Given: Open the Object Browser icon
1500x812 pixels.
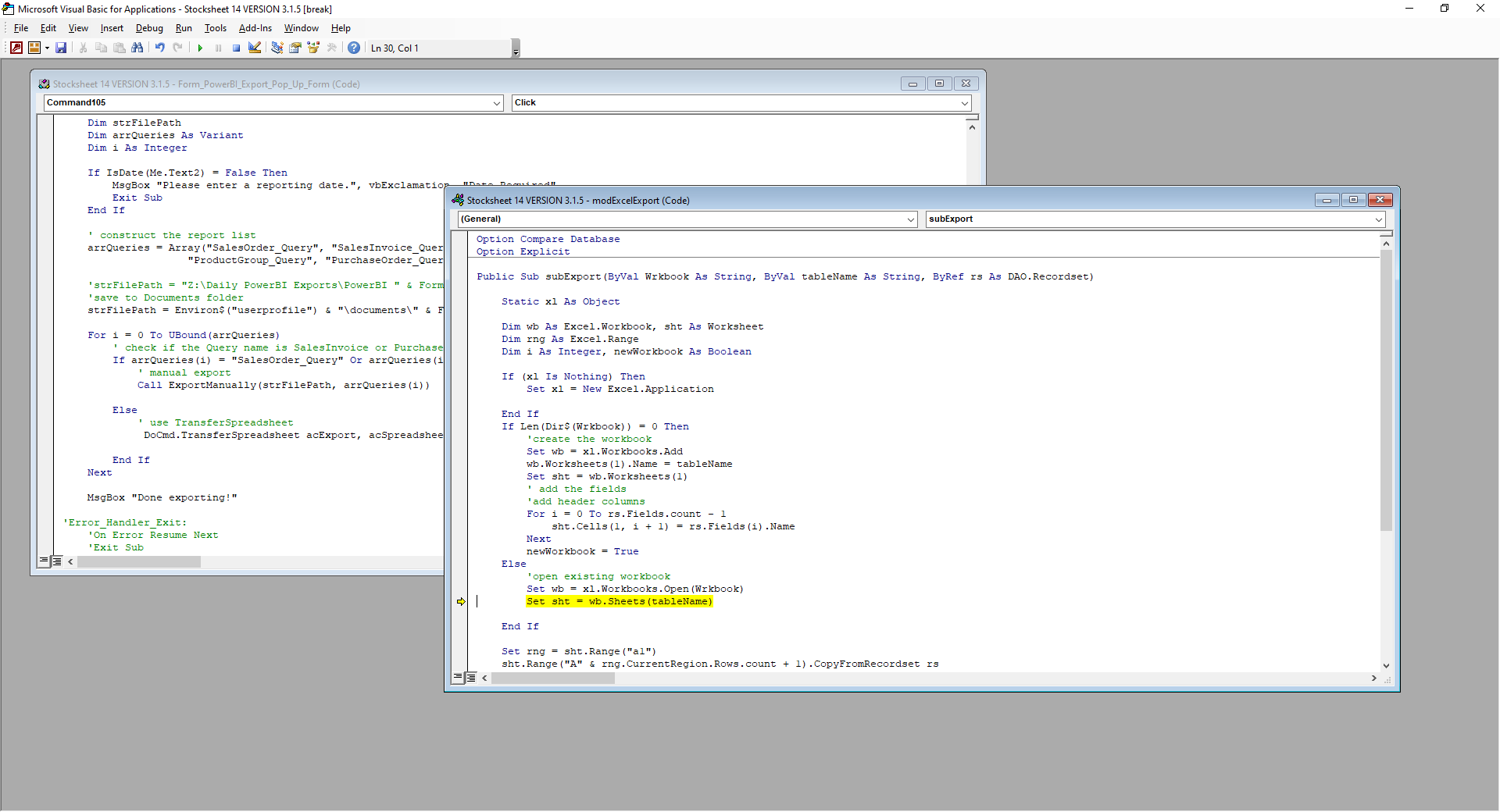Looking at the screenshot, I should pos(313,48).
